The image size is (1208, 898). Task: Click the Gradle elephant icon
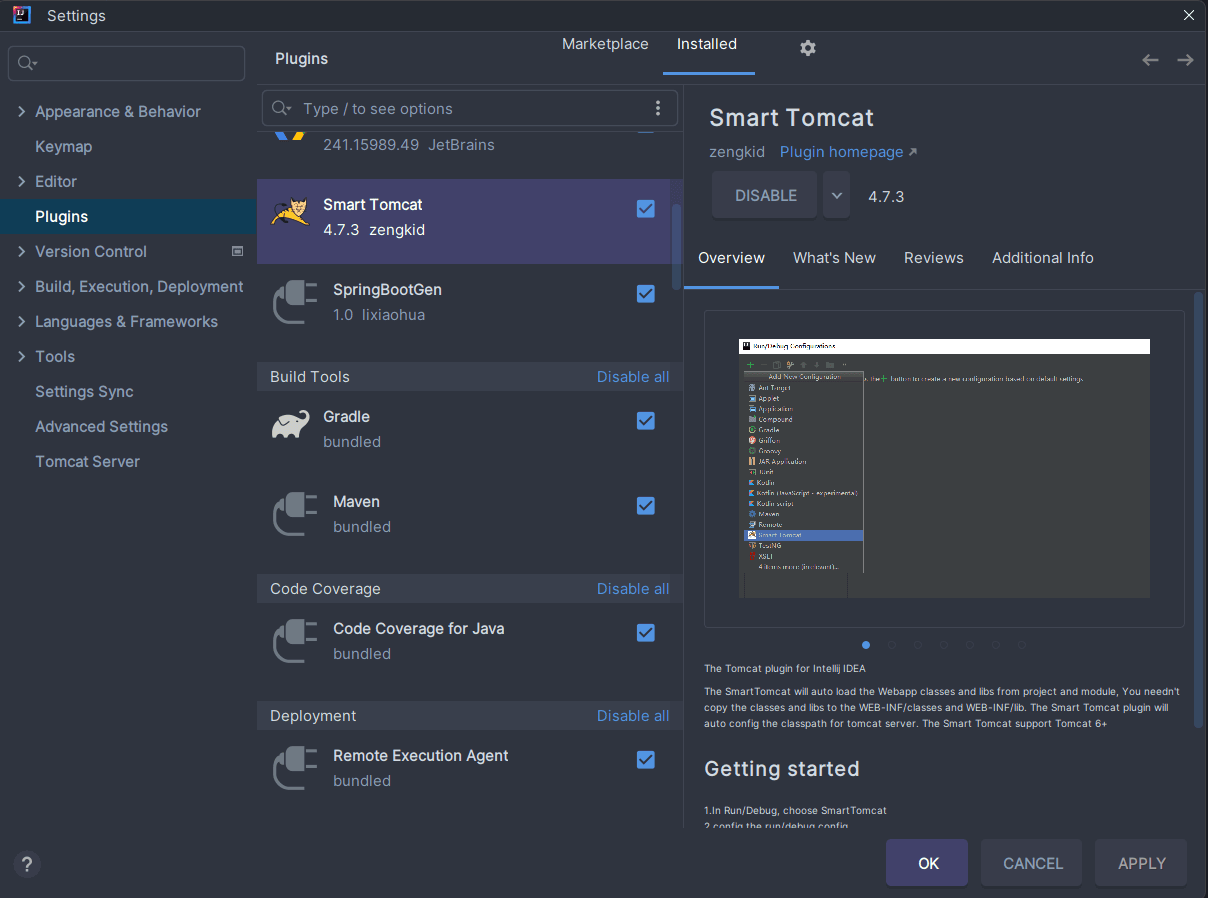(x=290, y=426)
